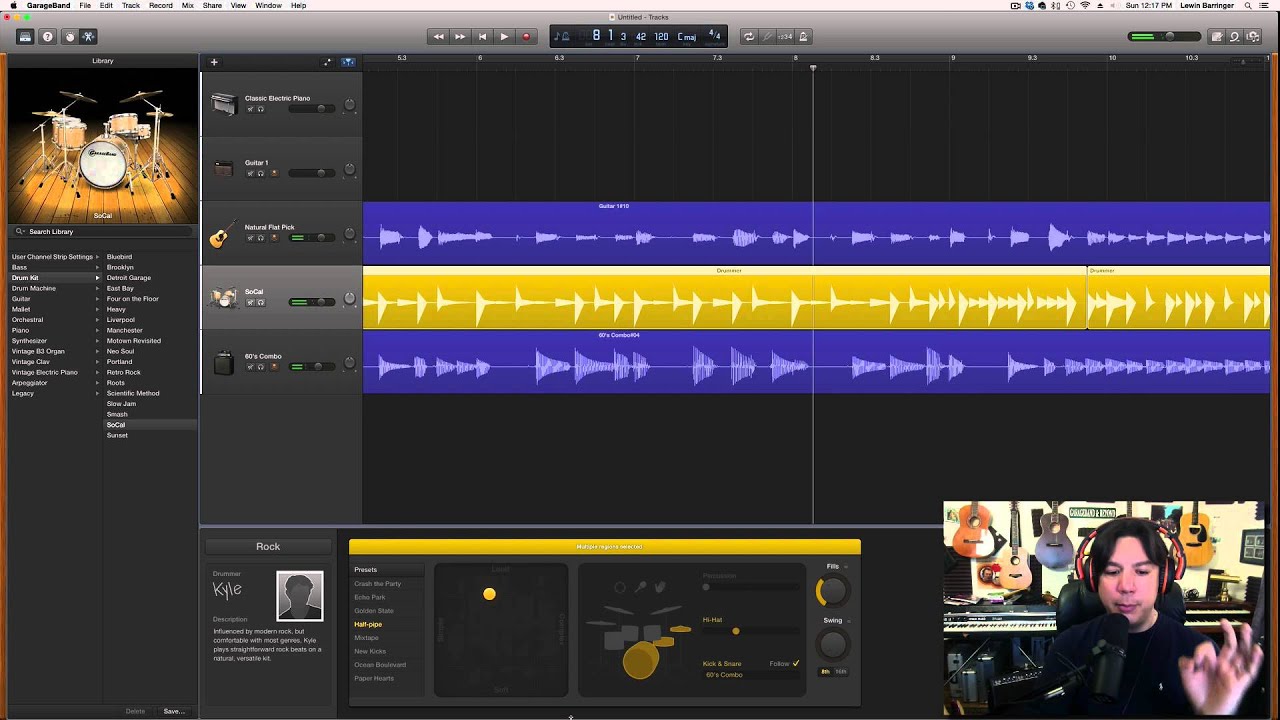Toggle the Follow checkbox for Kick & Snare
Screen dimensions: 1280x720
click(796, 663)
